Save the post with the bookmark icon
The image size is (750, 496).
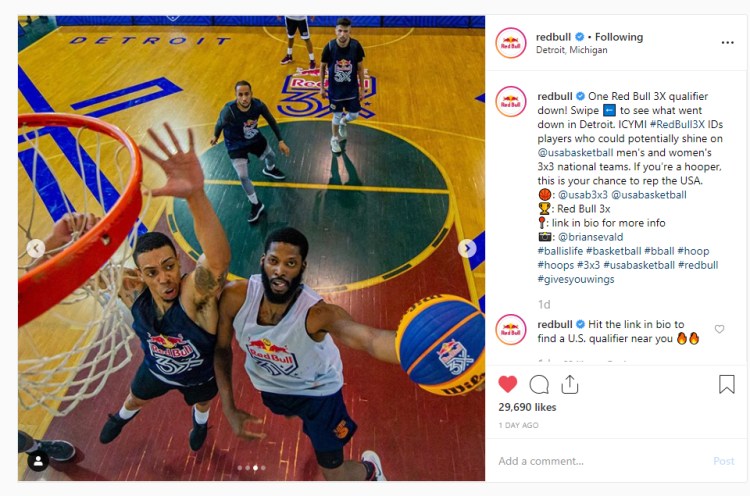(727, 384)
